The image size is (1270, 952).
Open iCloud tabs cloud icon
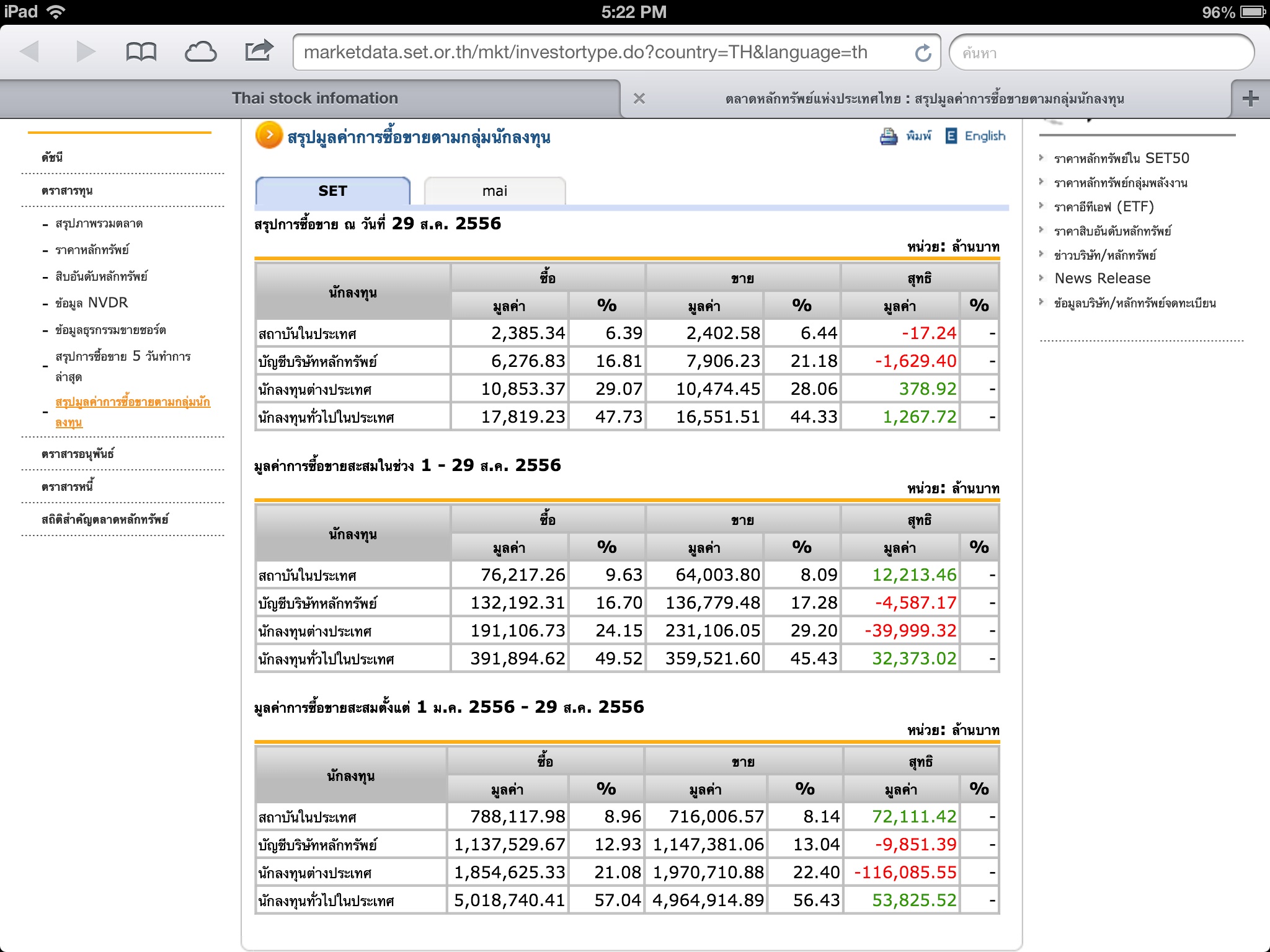[x=200, y=52]
